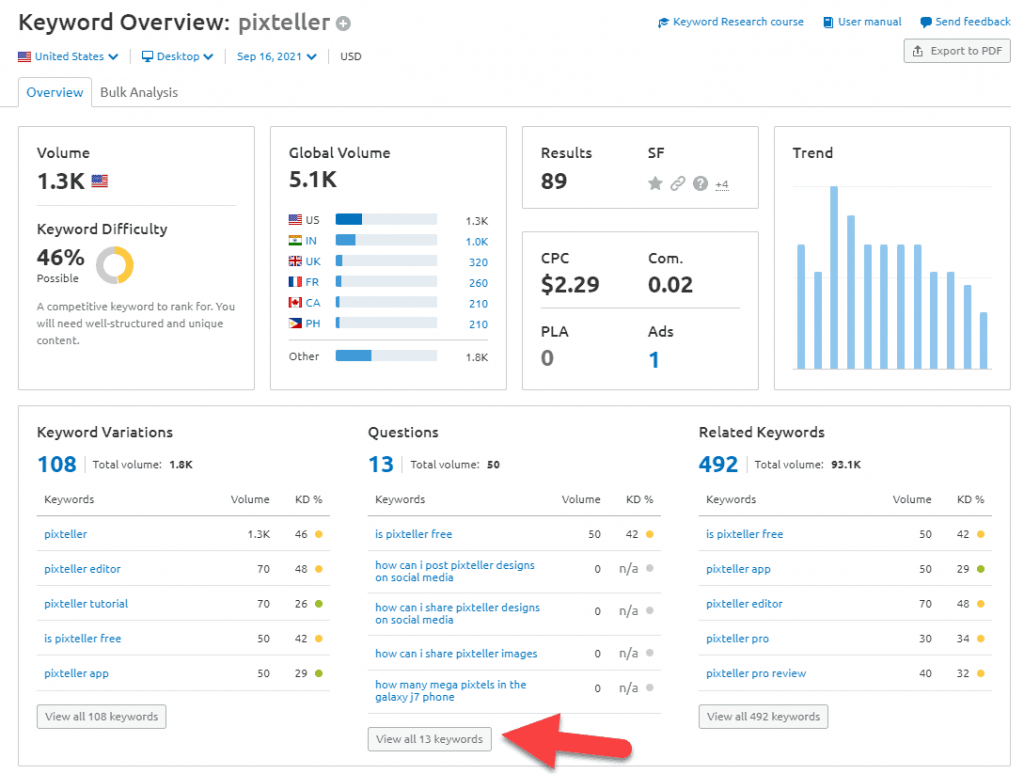Click KD % header in Related Keywords table

tap(970, 499)
